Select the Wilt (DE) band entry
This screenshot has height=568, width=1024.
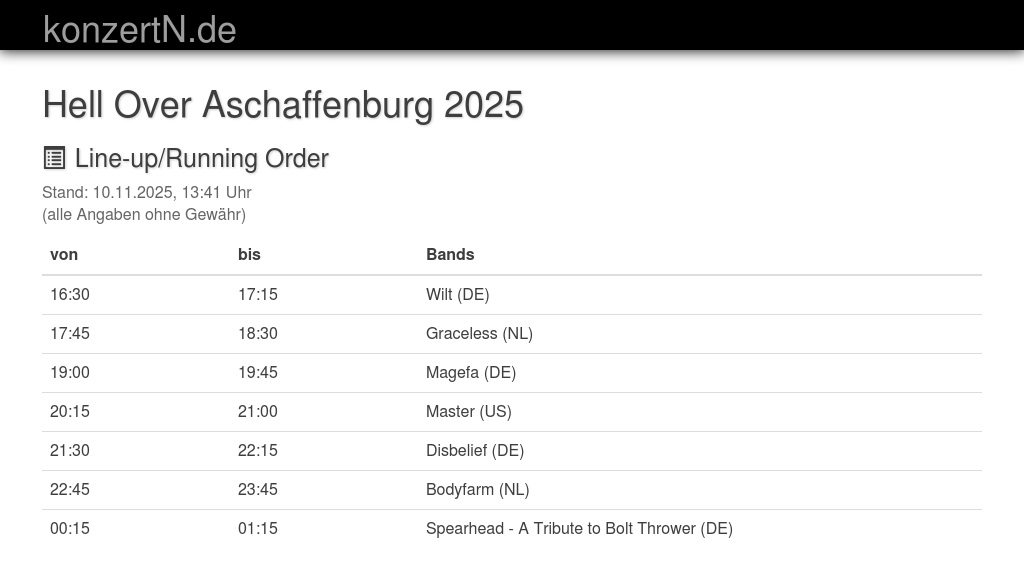(457, 294)
